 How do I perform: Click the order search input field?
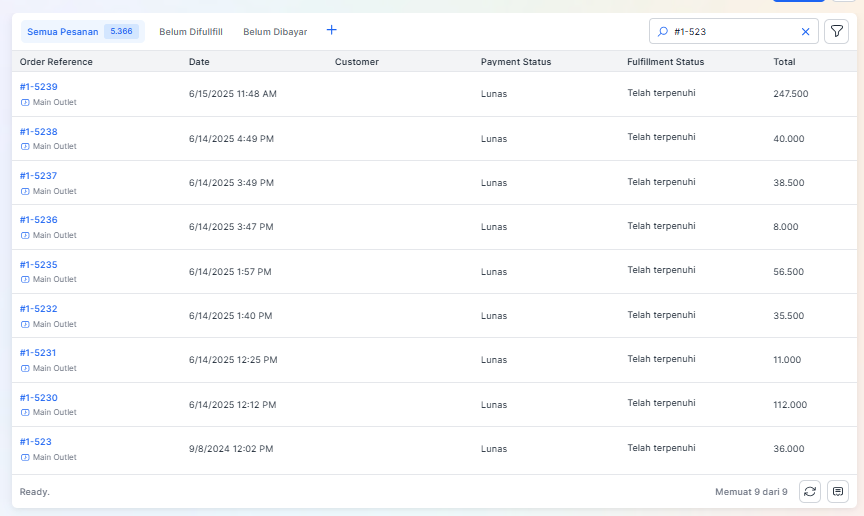[733, 31]
